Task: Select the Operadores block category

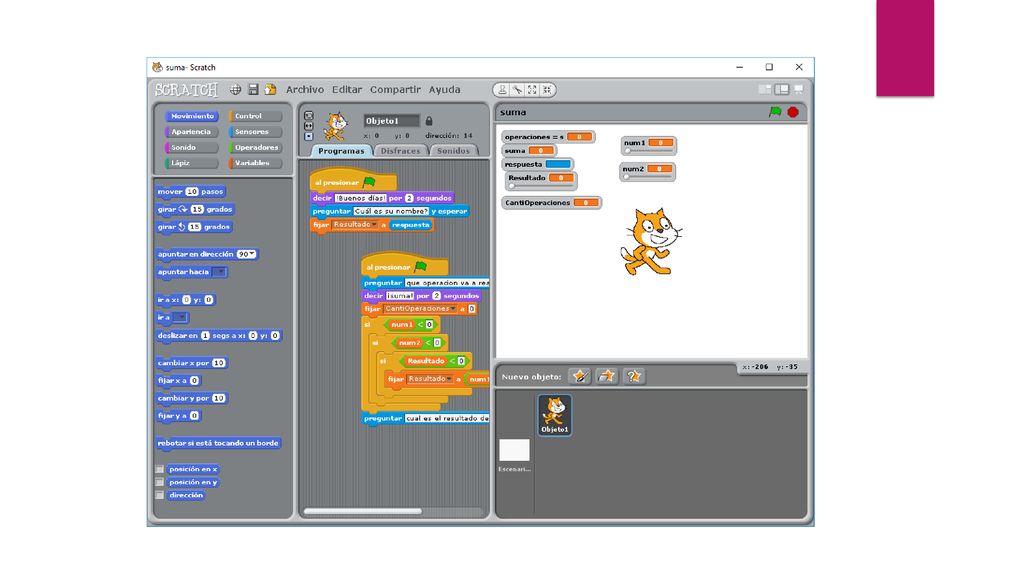Action: click(255, 147)
